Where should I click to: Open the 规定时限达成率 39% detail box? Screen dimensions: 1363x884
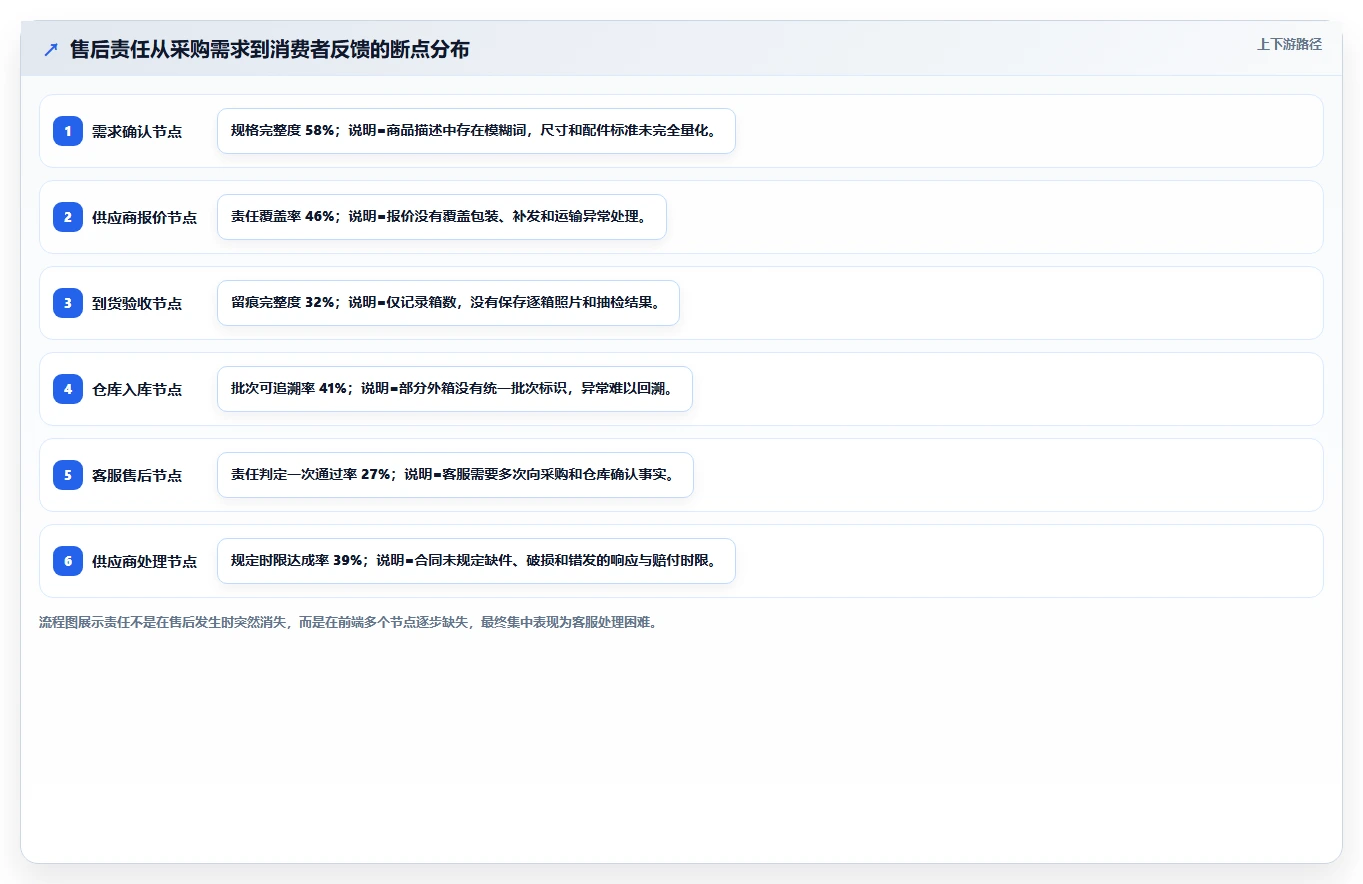(x=476, y=561)
